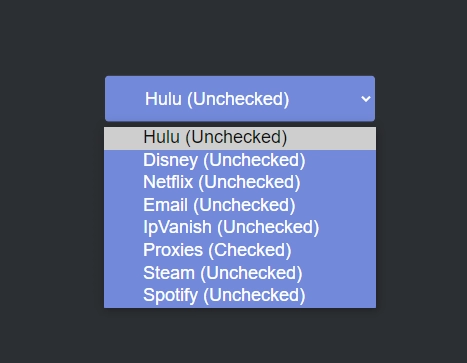
Task: Click the dropdown chevron arrow icon
Action: 366,99
